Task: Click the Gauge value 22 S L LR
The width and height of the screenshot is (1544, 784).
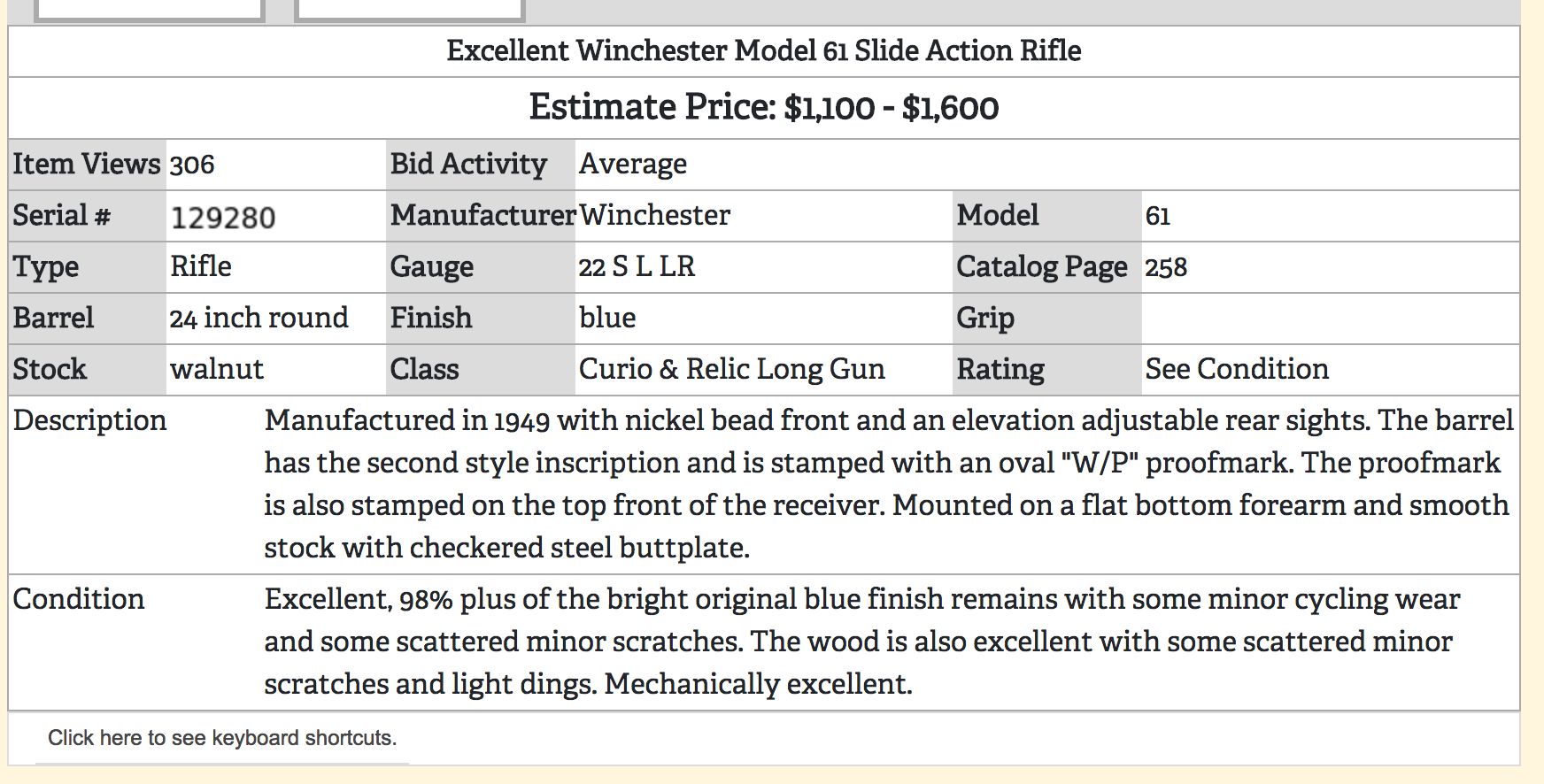Action: [x=637, y=266]
